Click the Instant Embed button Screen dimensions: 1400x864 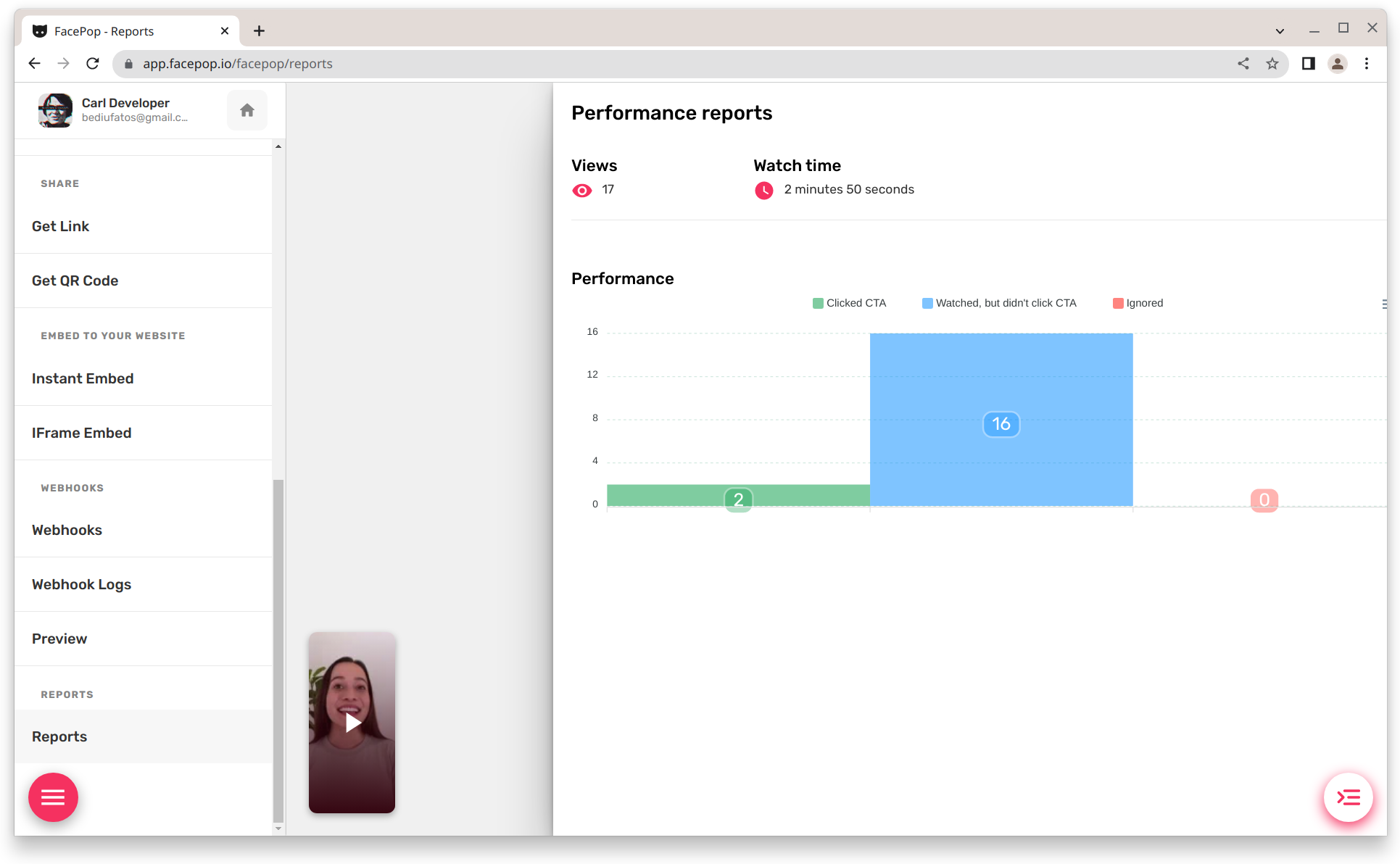click(x=84, y=378)
